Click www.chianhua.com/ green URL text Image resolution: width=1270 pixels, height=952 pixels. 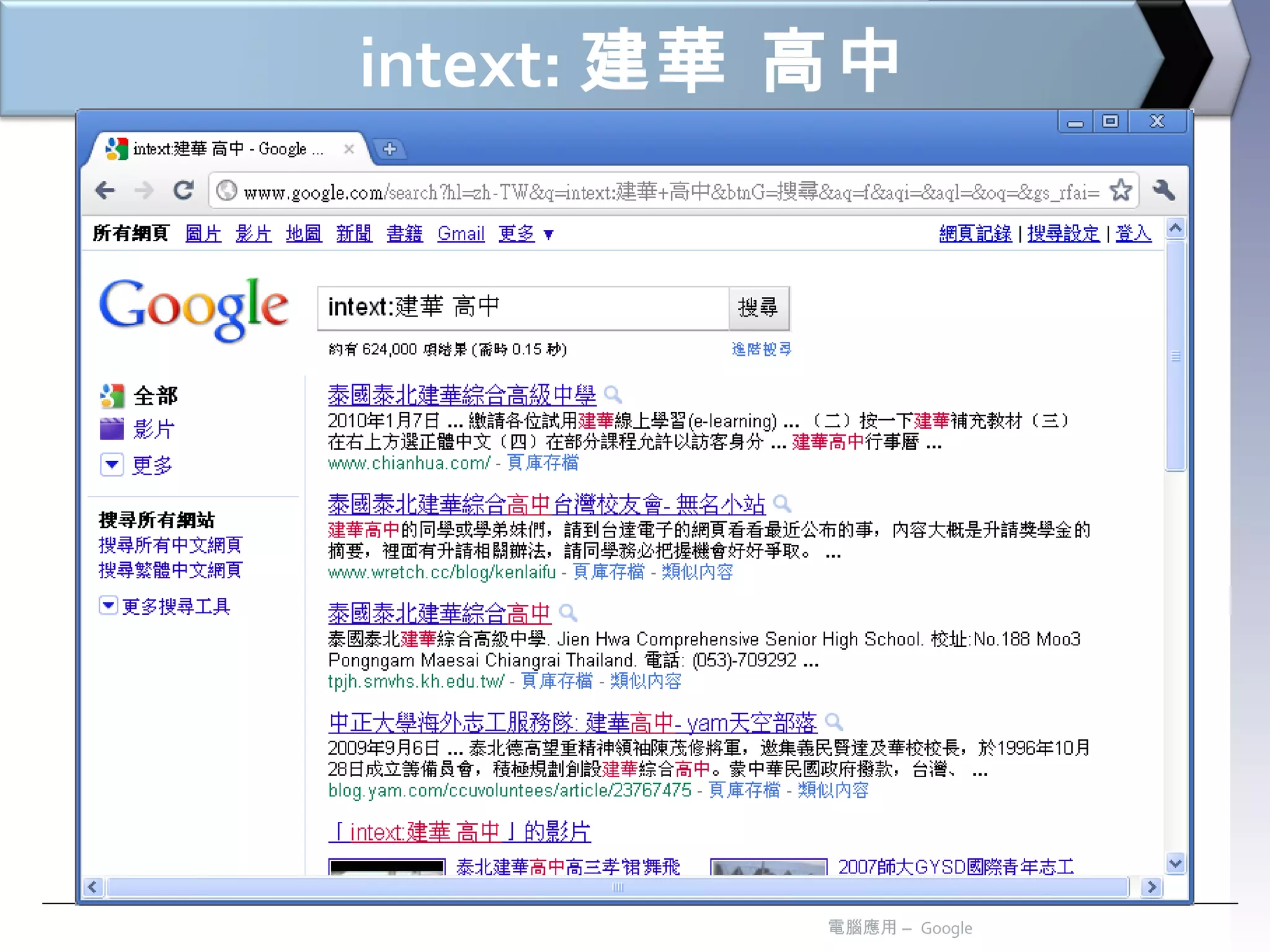409,463
